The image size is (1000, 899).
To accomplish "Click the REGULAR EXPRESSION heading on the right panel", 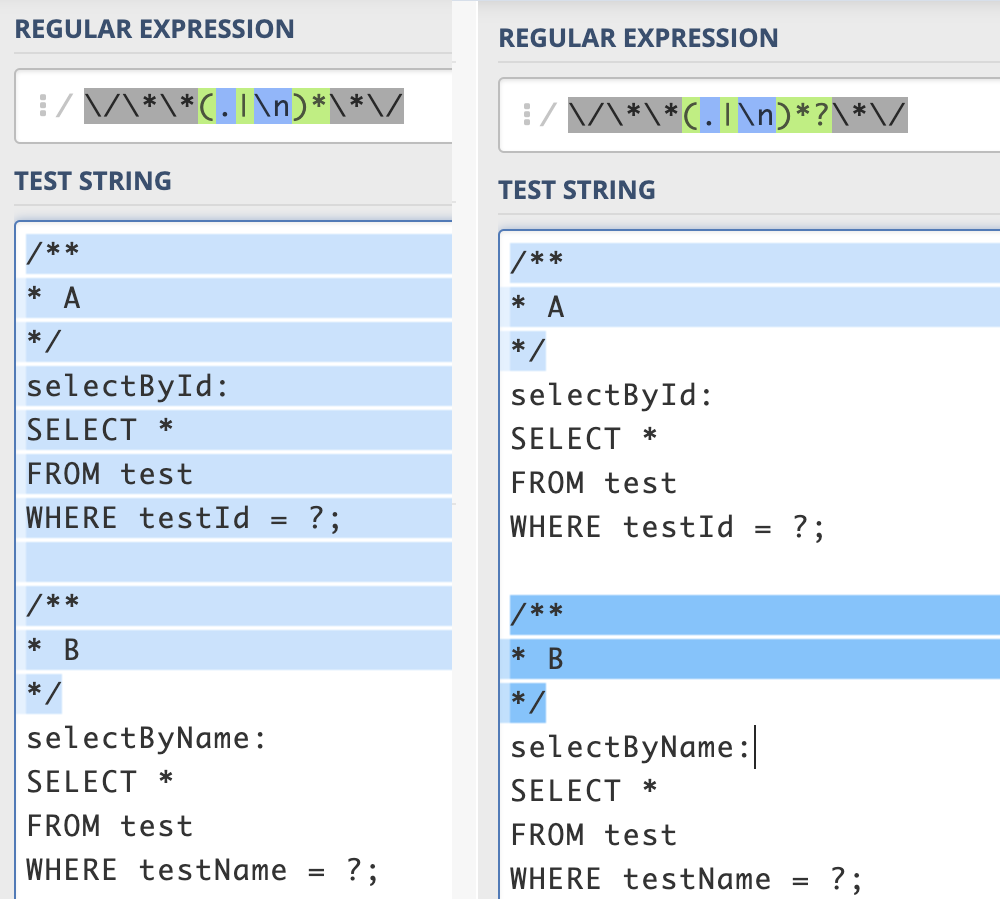I will (638, 38).
